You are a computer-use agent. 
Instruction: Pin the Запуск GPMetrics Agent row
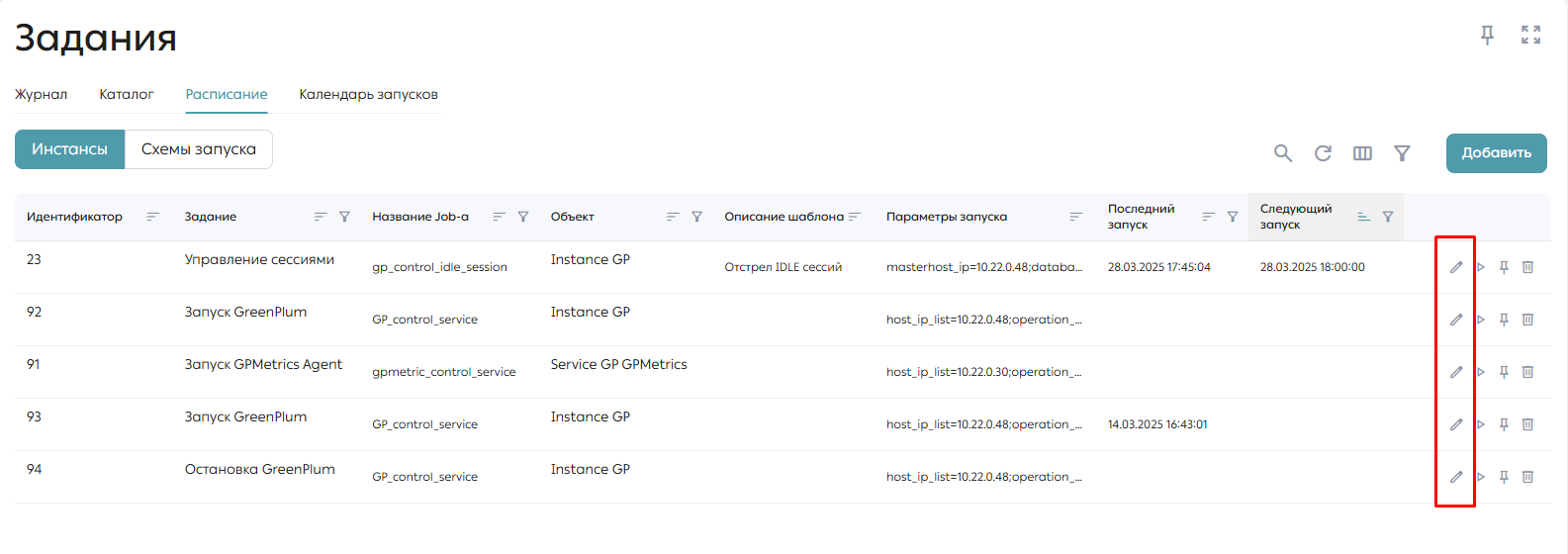[1504, 372]
